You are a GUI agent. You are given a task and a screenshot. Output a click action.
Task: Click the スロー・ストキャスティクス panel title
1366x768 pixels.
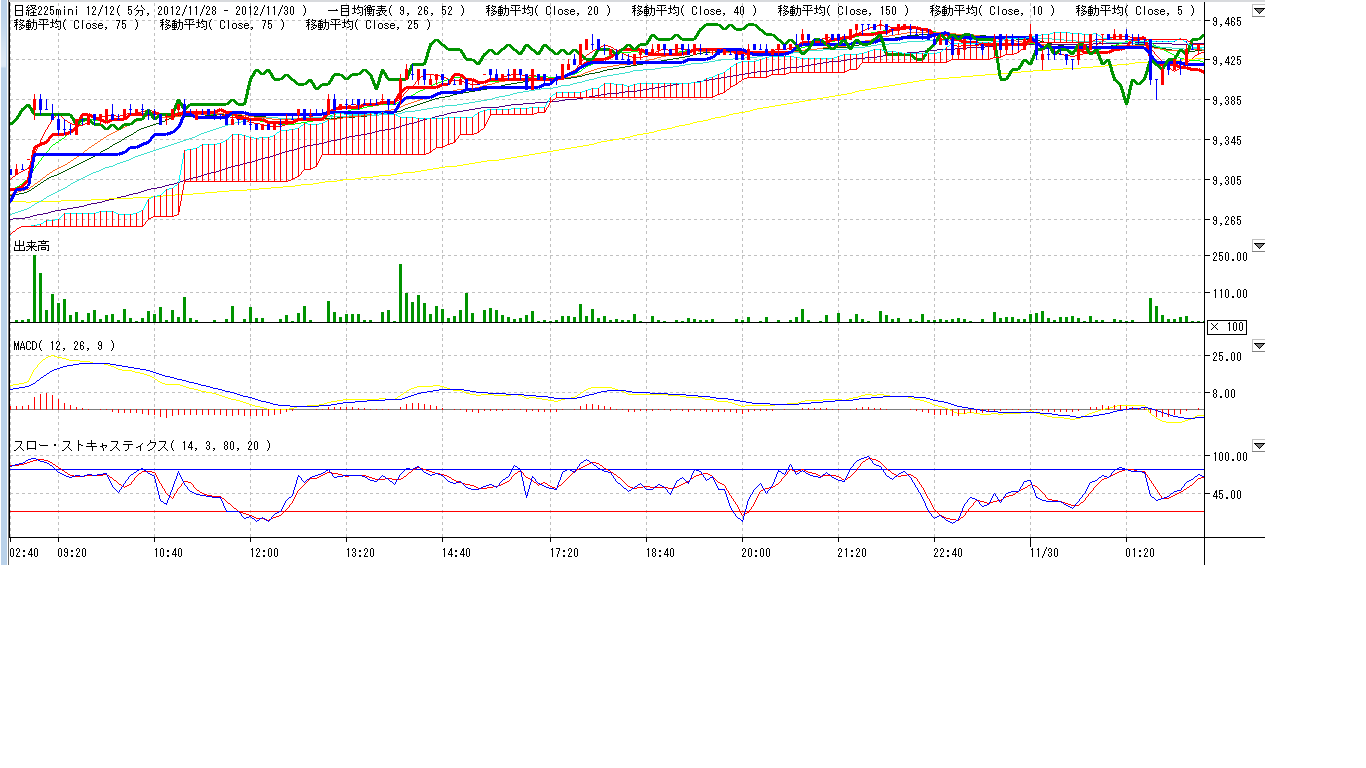click(140, 446)
